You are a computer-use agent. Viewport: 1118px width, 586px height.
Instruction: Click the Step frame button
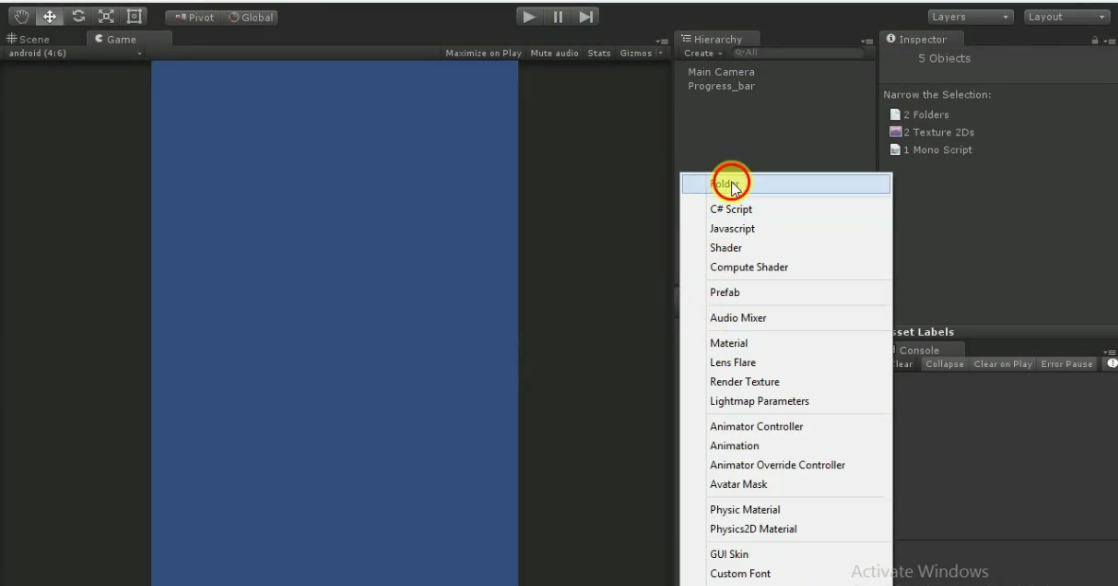[586, 16]
